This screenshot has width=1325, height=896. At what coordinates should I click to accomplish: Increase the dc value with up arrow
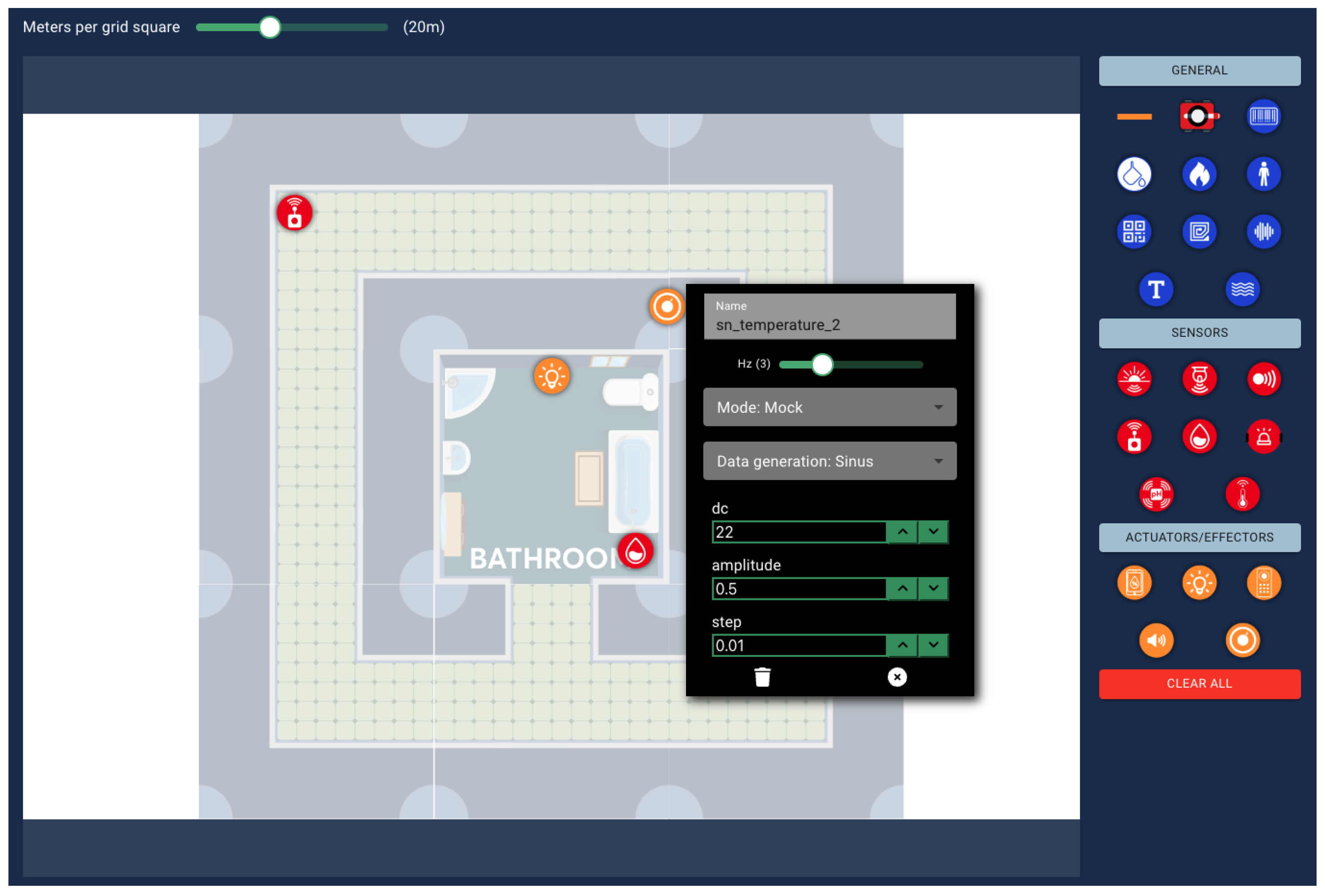pos(902,532)
